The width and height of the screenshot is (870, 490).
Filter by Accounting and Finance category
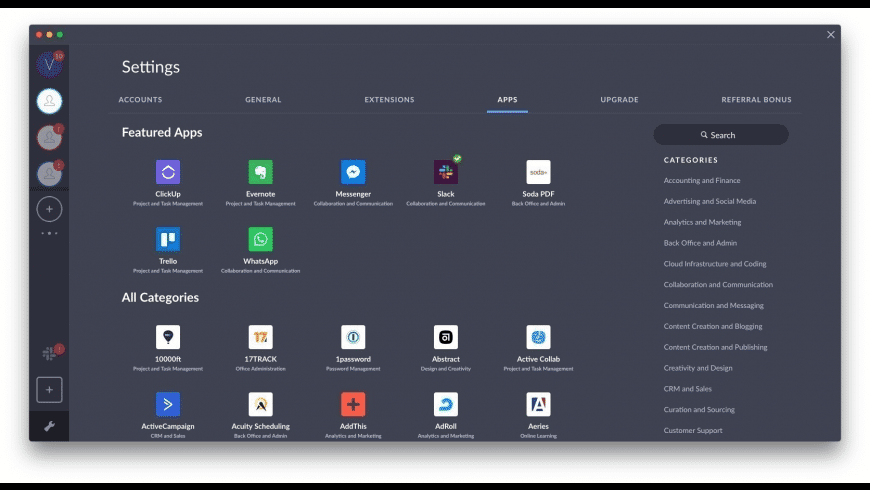coord(702,180)
